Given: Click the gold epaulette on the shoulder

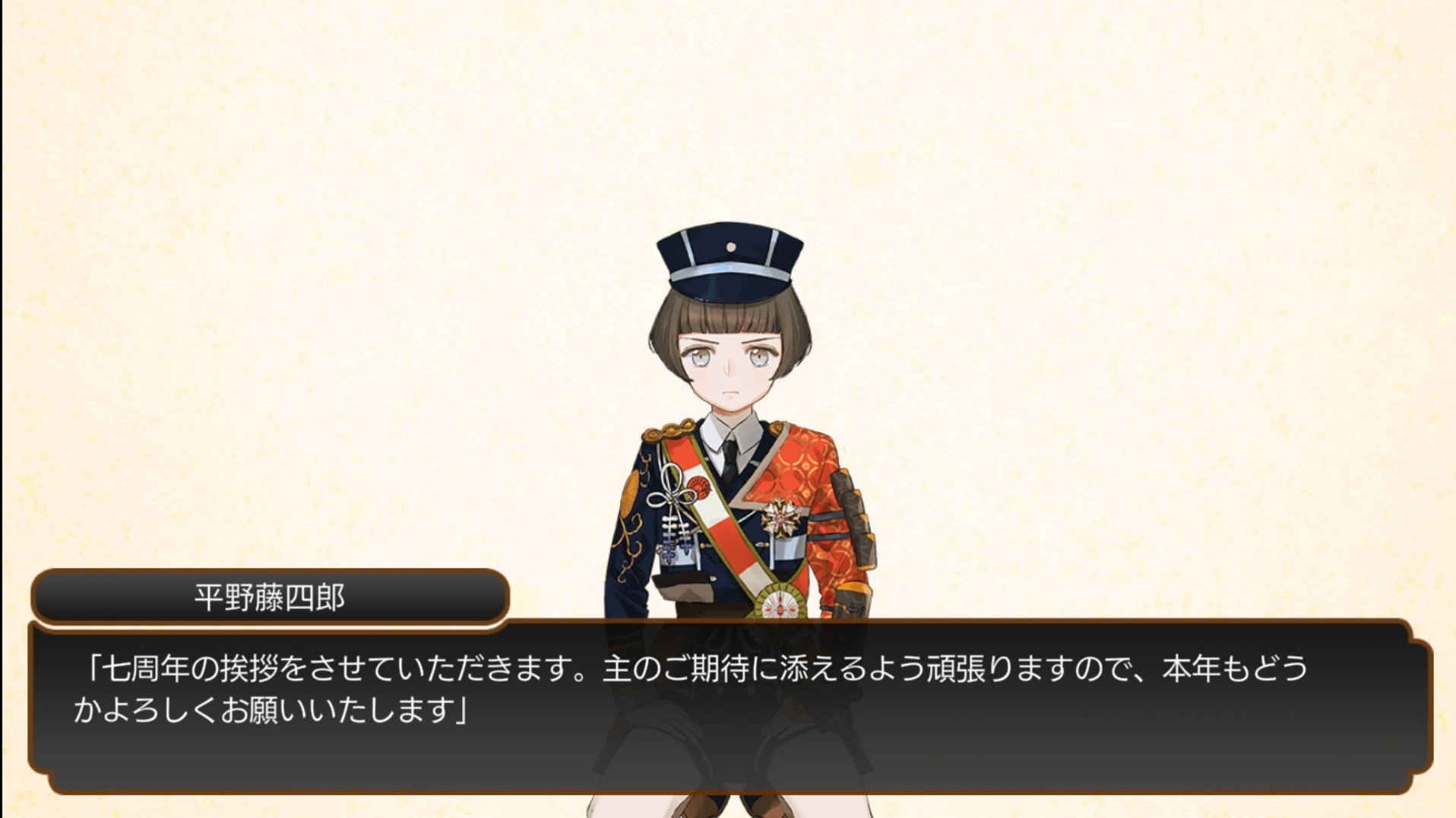Looking at the screenshot, I should 668,431.
